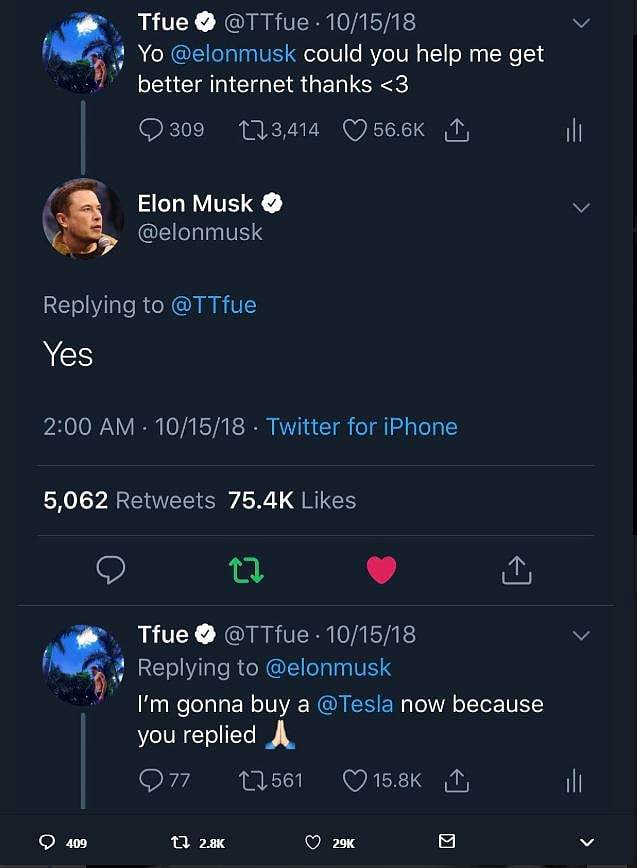
Task: Click the @Tesla mention in Tfue's reply
Action: pos(355,704)
